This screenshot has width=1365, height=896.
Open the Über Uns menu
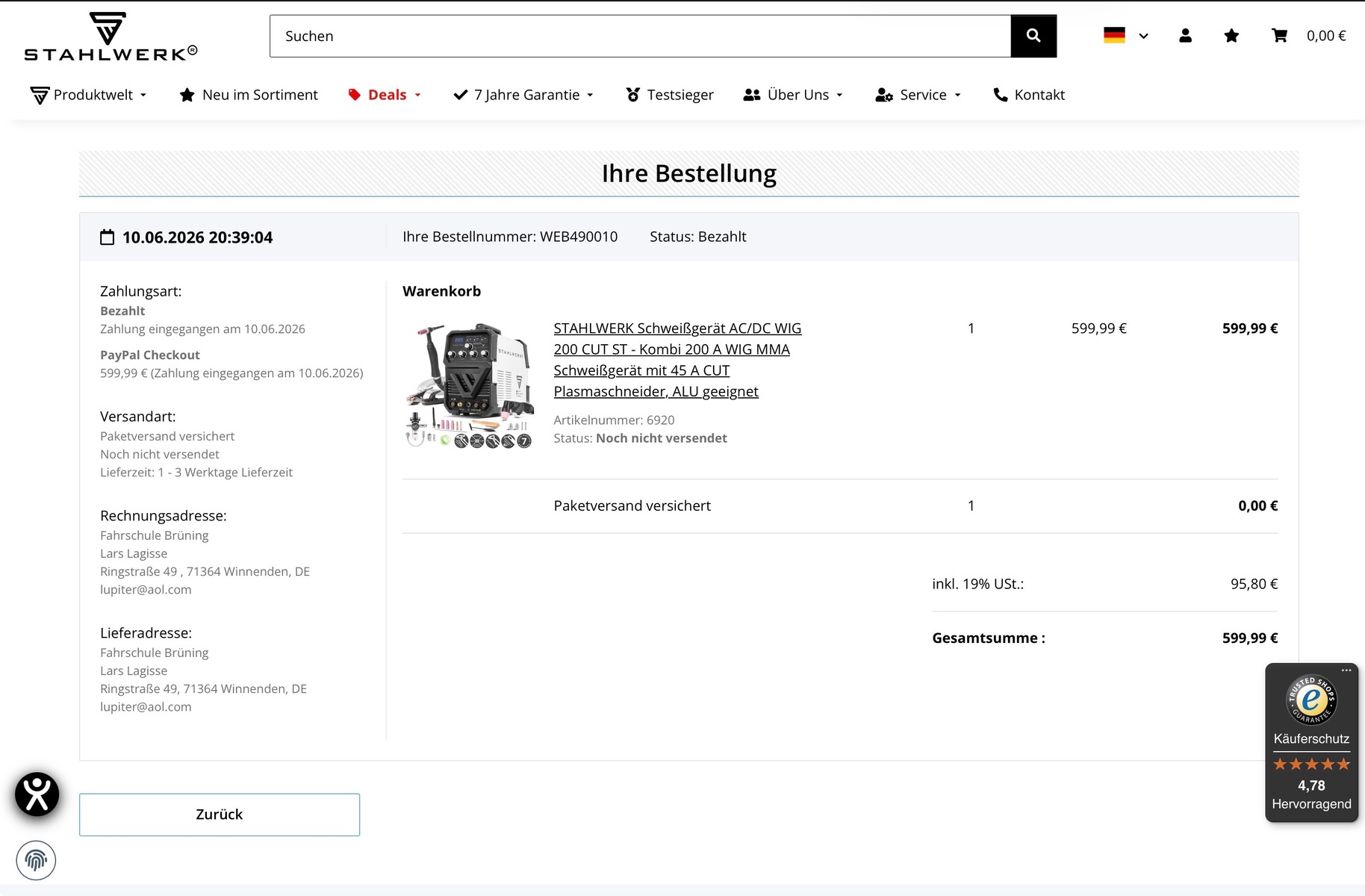[x=793, y=95]
